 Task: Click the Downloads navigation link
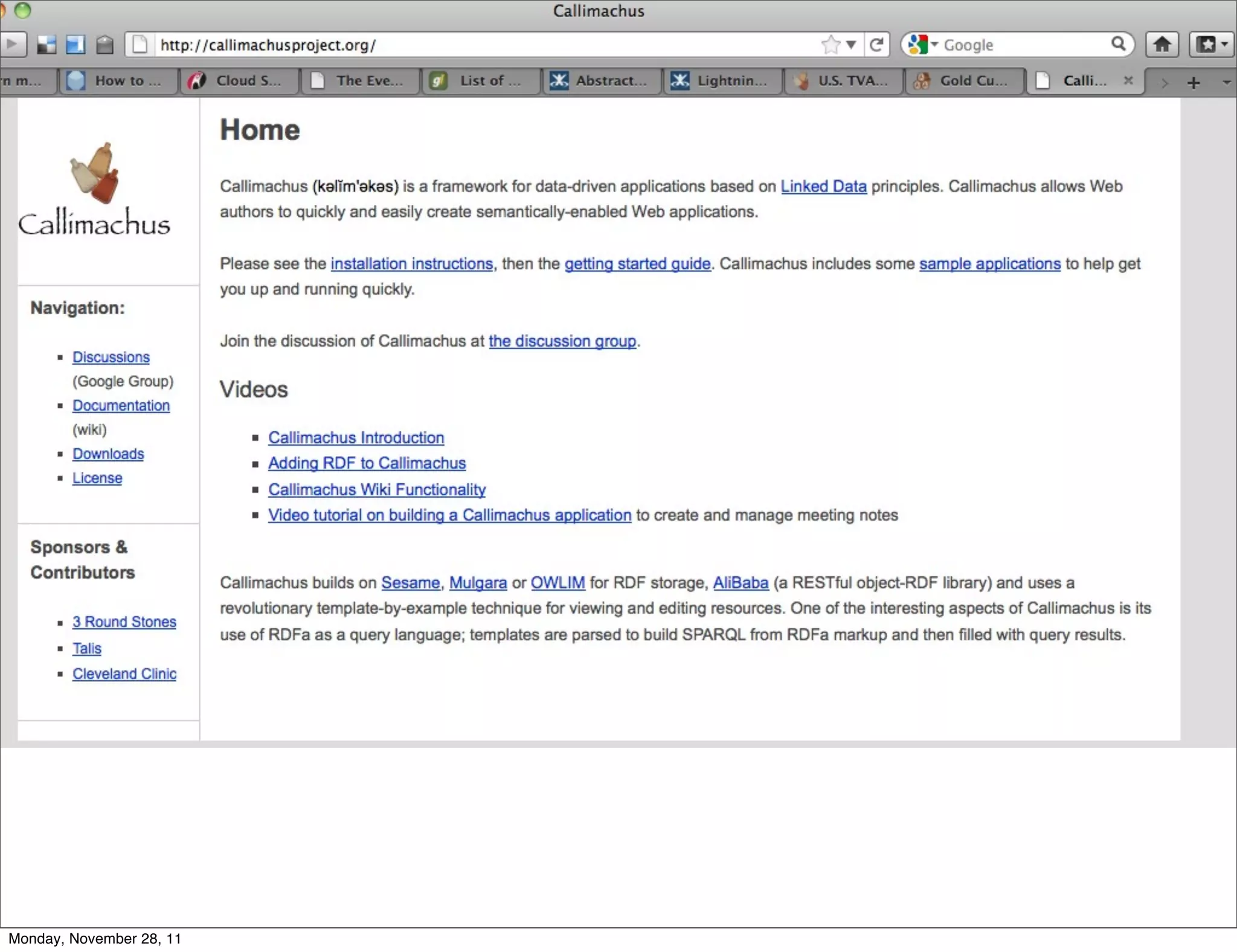108,454
